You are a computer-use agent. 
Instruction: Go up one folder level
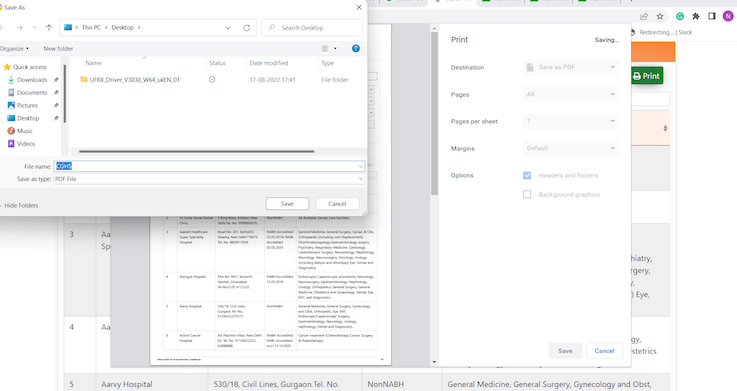pos(49,28)
